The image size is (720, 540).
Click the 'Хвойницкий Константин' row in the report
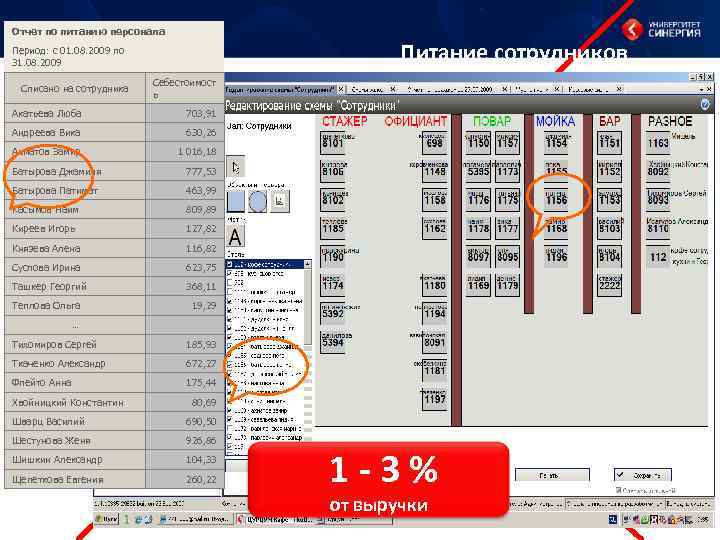[114, 402]
